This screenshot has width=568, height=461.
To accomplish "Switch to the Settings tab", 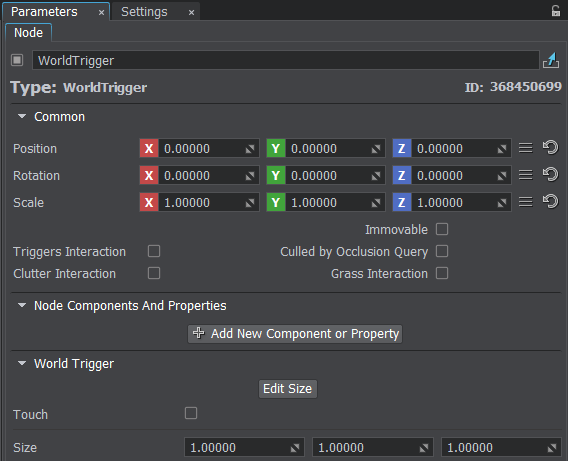I will (x=144, y=12).
